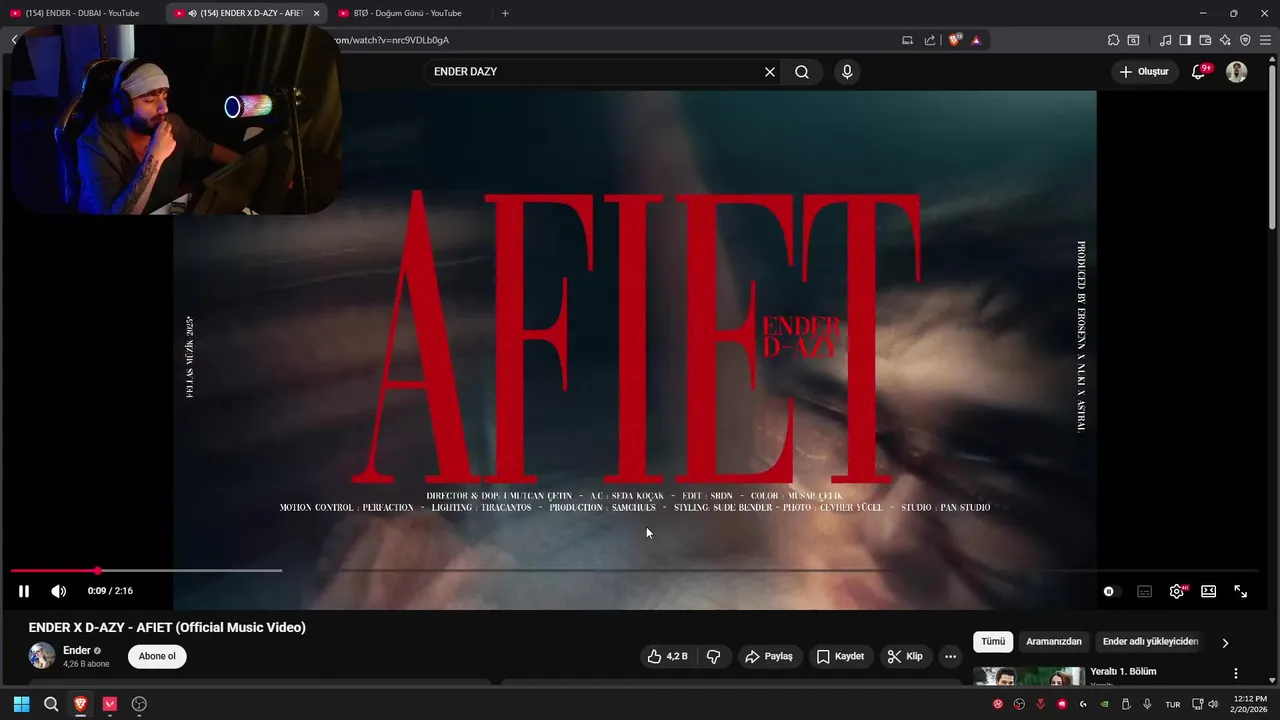Save video with the Kaydet button
Screen dimensions: 1280x720
(x=840, y=656)
